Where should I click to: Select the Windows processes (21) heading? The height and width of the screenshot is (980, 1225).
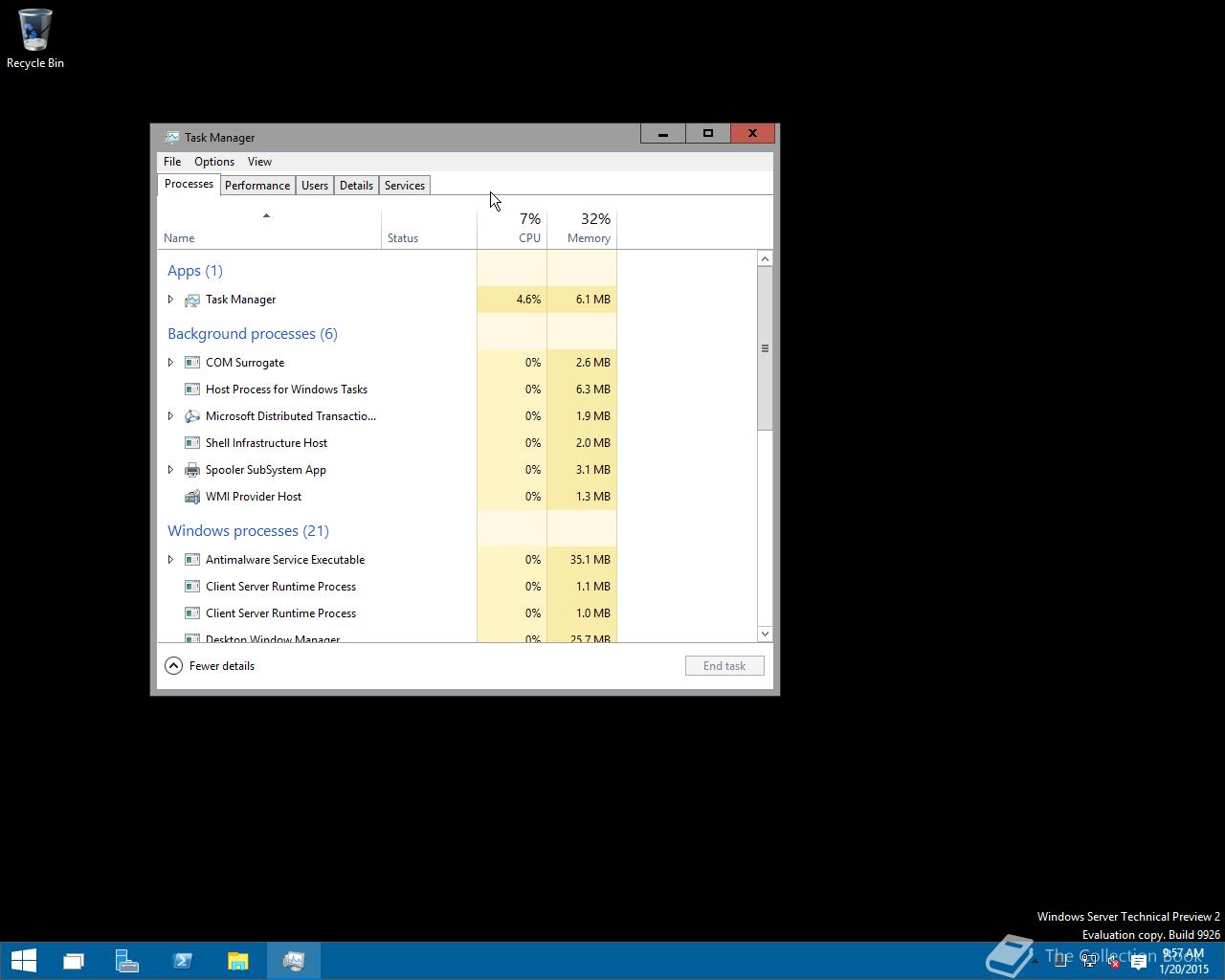click(x=248, y=531)
